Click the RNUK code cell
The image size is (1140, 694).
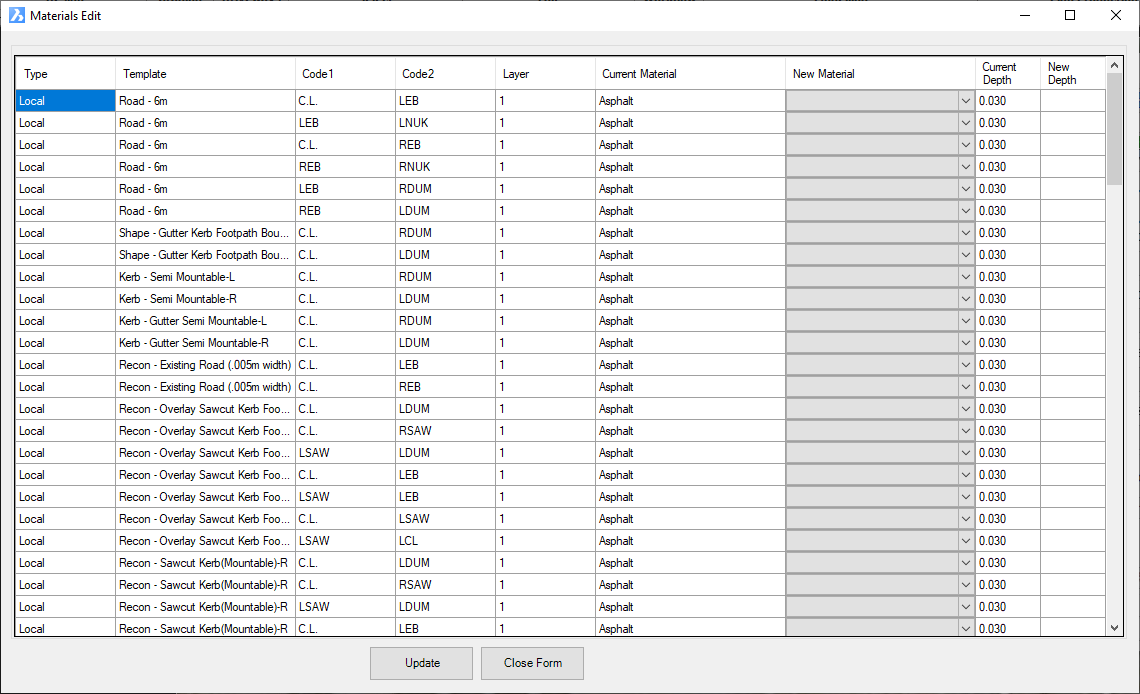446,167
